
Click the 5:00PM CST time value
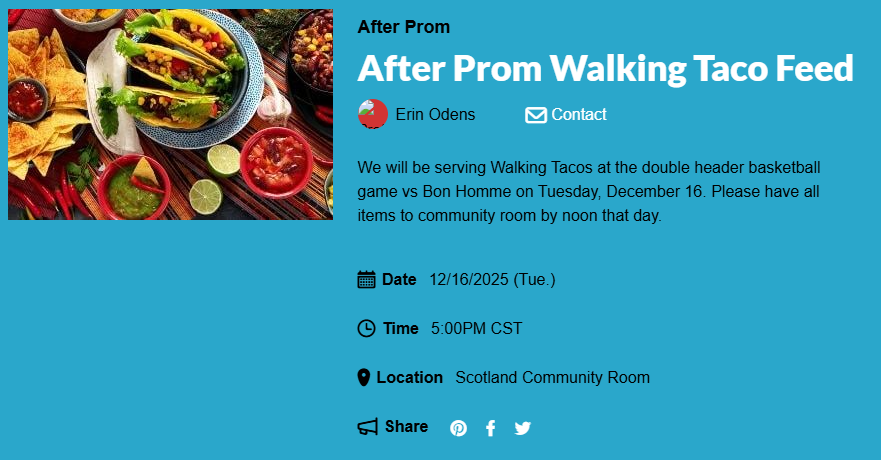pyautogui.click(x=476, y=328)
